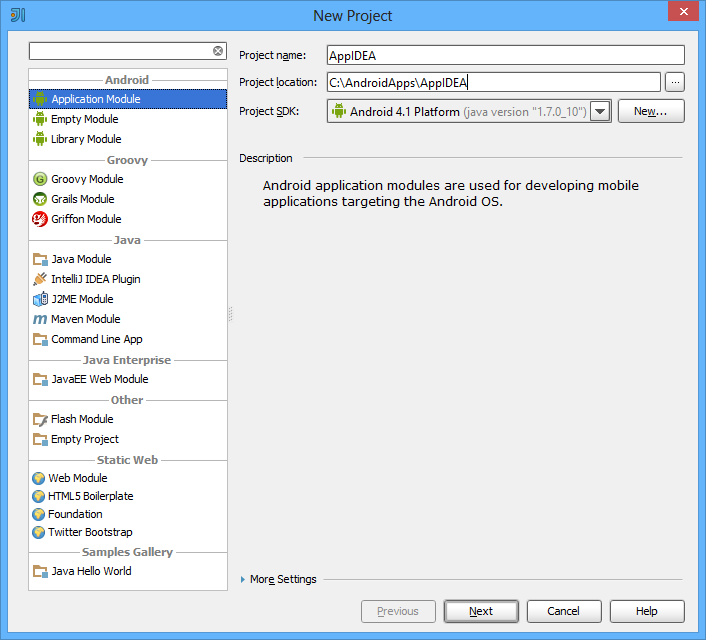The width and height of the screenshot is (706, 640).
Task: Focus the Project name field
Action: point(506,55)
